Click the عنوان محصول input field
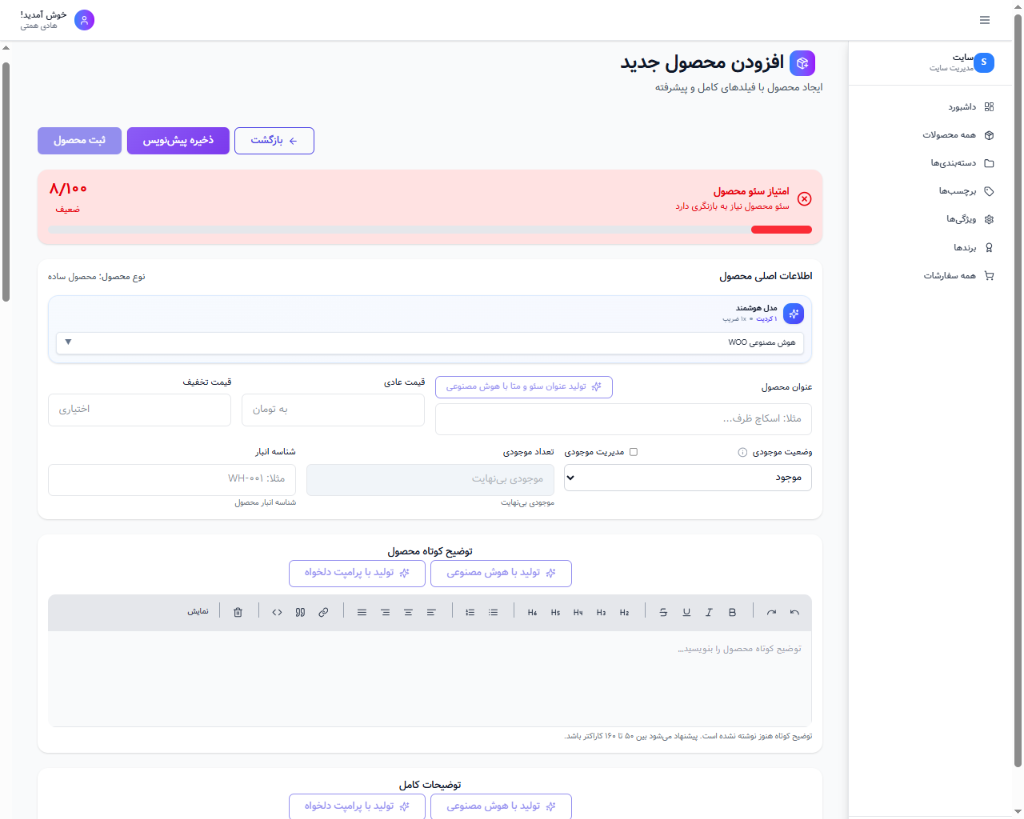Screen dimensions: 1024x819 (624, 419)
